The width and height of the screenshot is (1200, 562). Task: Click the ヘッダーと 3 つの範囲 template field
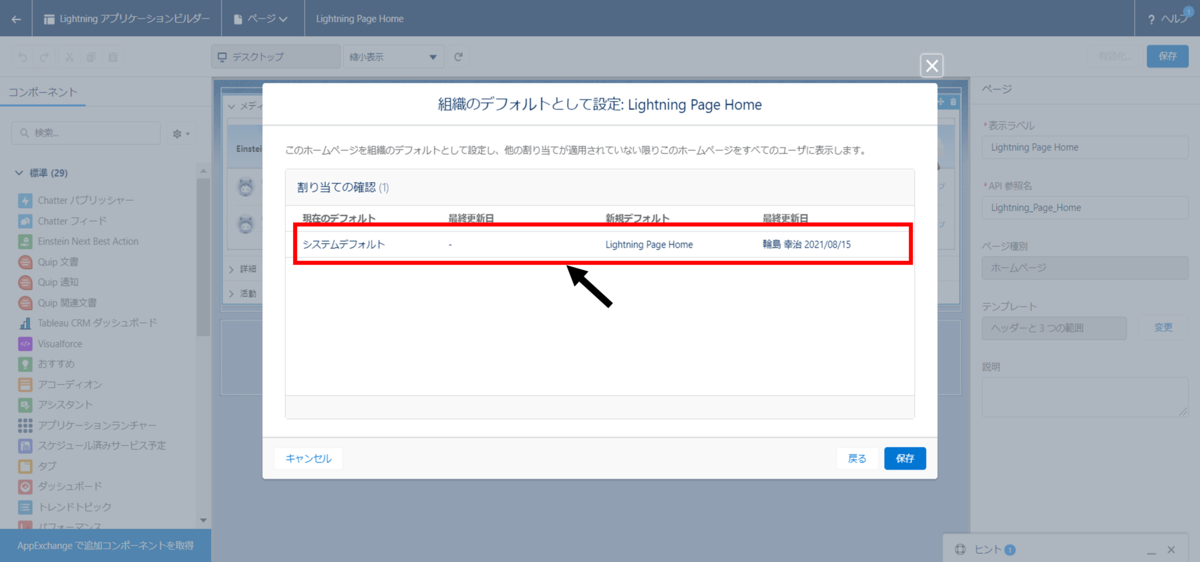click(x=1054, y=328)
